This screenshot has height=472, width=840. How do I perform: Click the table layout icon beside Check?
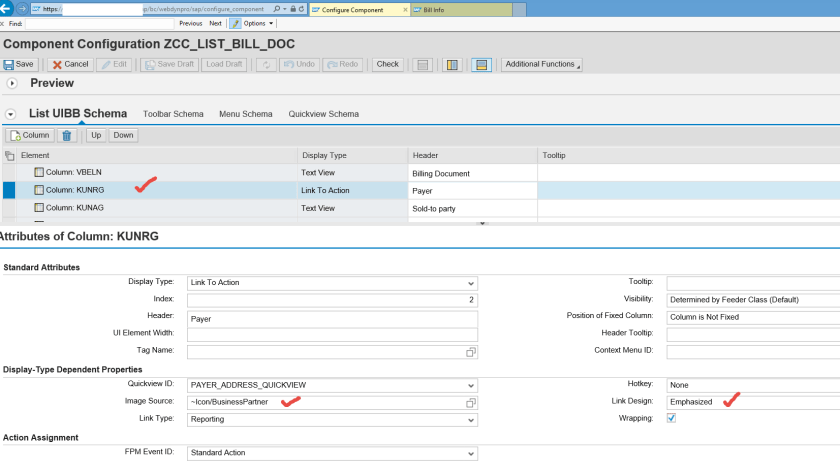423,64
